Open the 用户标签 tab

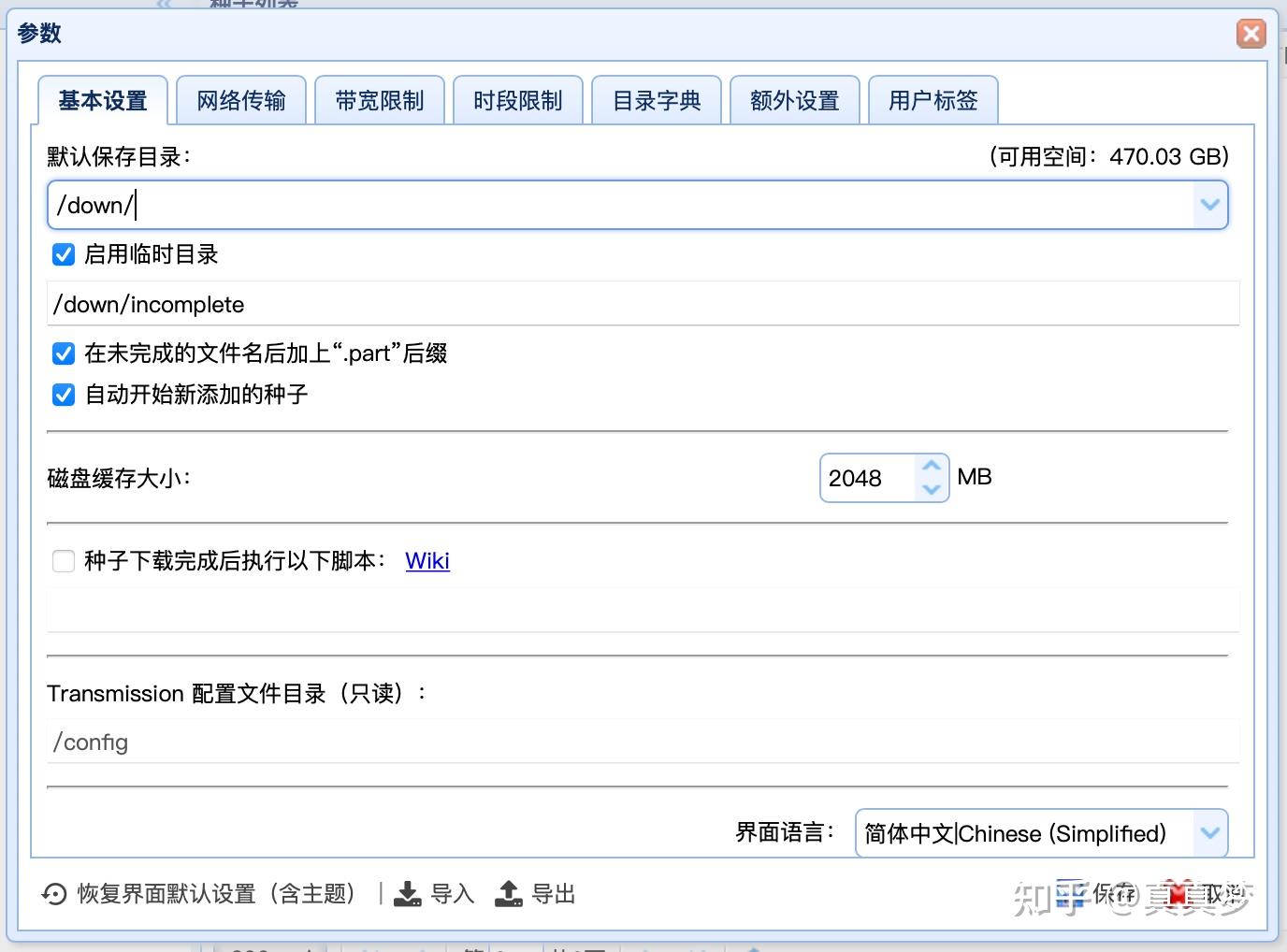[933, 100]
